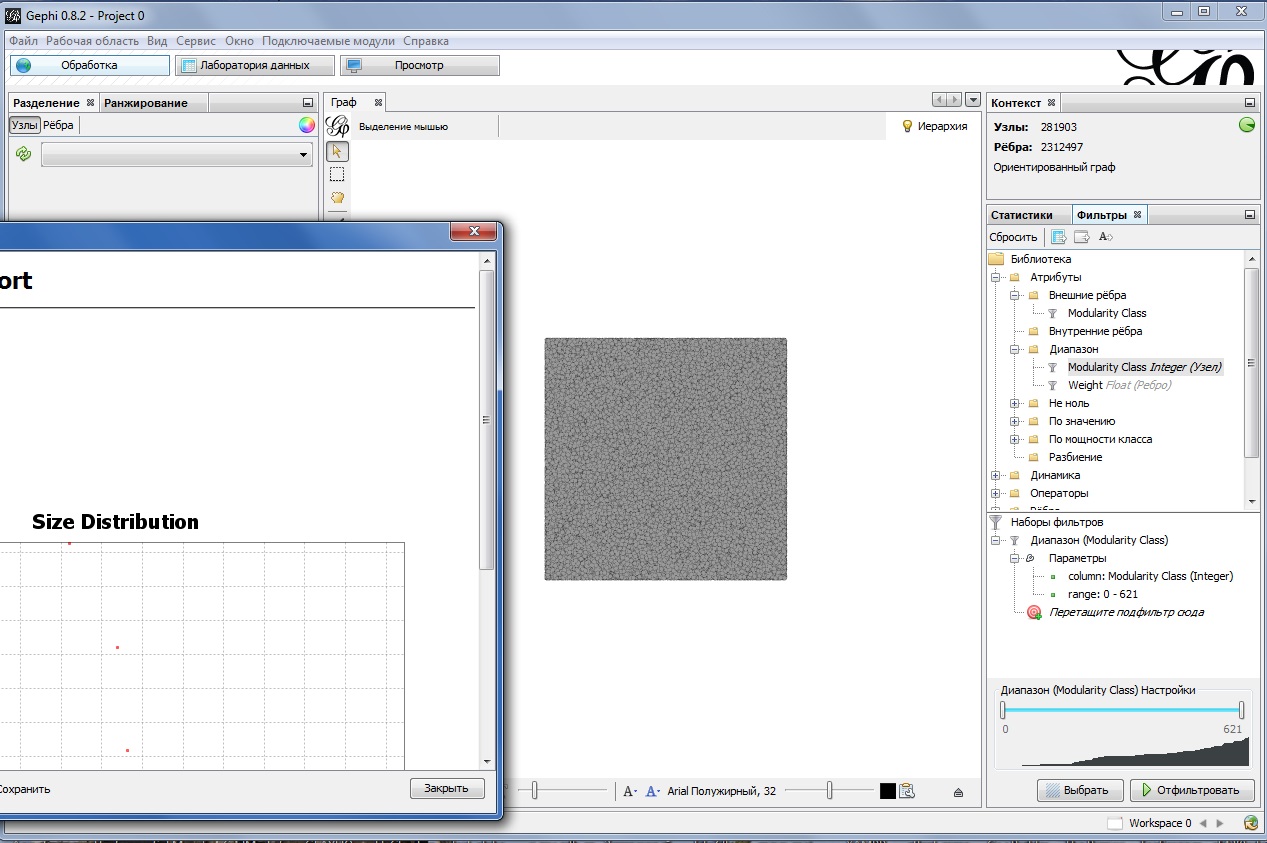1267x843 pixels.
Task: Select Weight Float filter in Диапазон
Action: point(1118,385)
